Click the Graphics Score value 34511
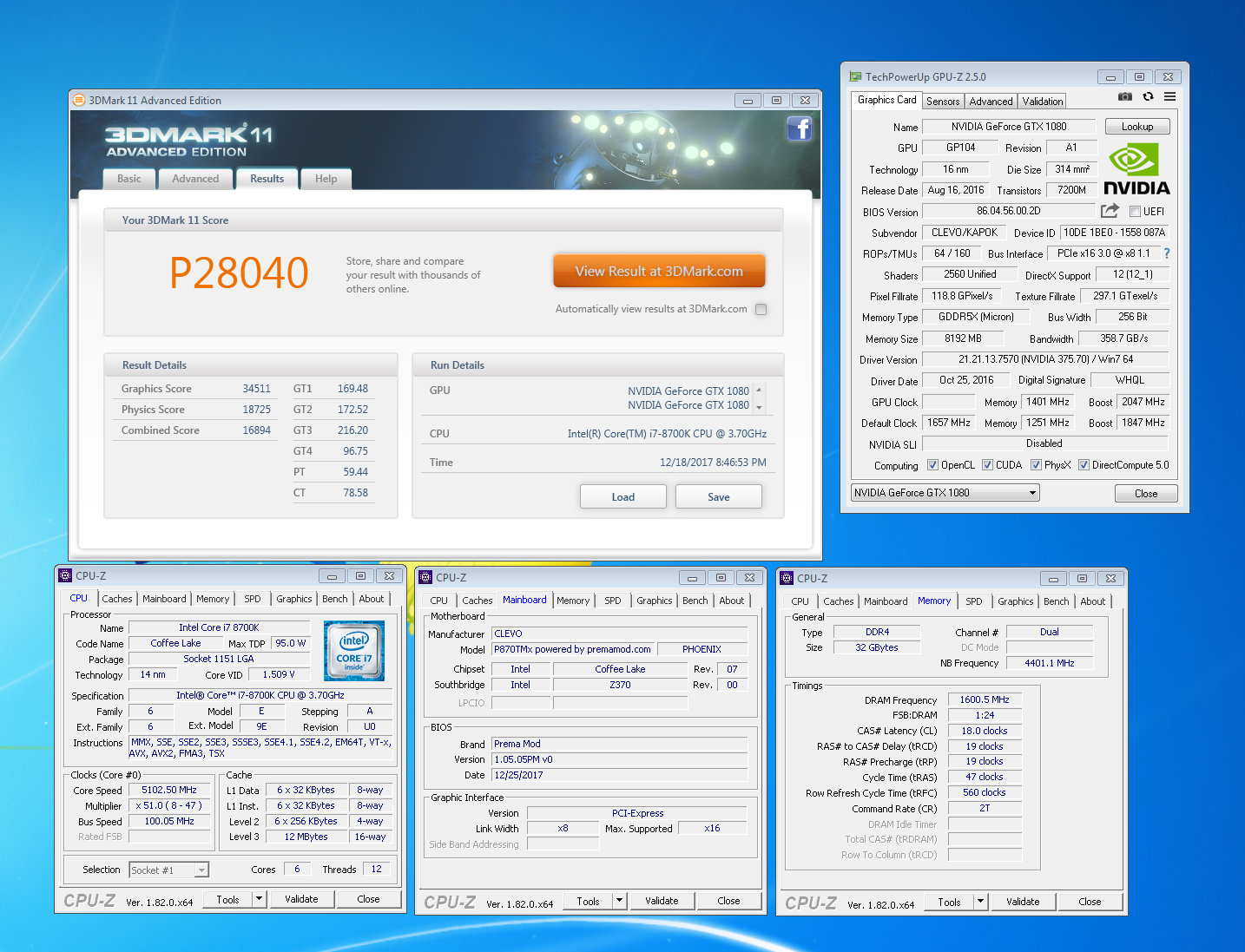Viewport: 1245px width, 952px height. [256, 389]
